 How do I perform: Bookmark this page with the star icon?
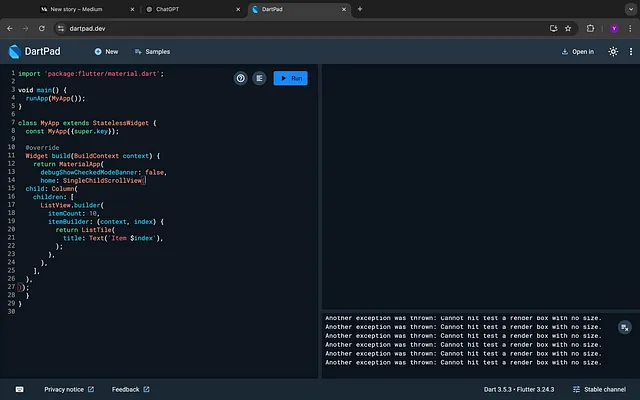coord(568,28)
